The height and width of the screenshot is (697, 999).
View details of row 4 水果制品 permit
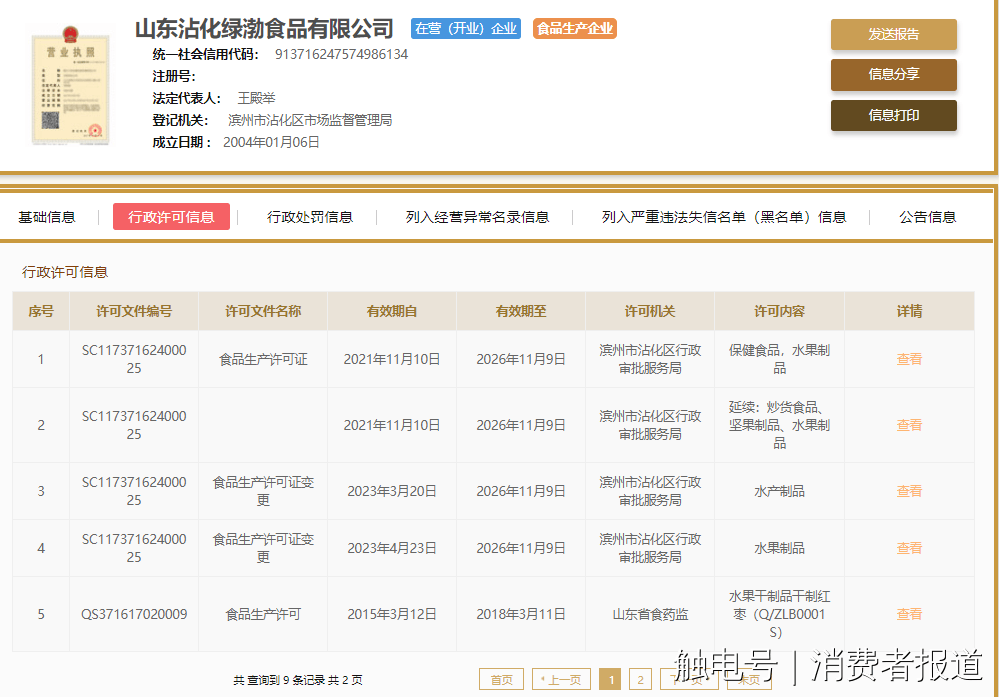(909, 548)
